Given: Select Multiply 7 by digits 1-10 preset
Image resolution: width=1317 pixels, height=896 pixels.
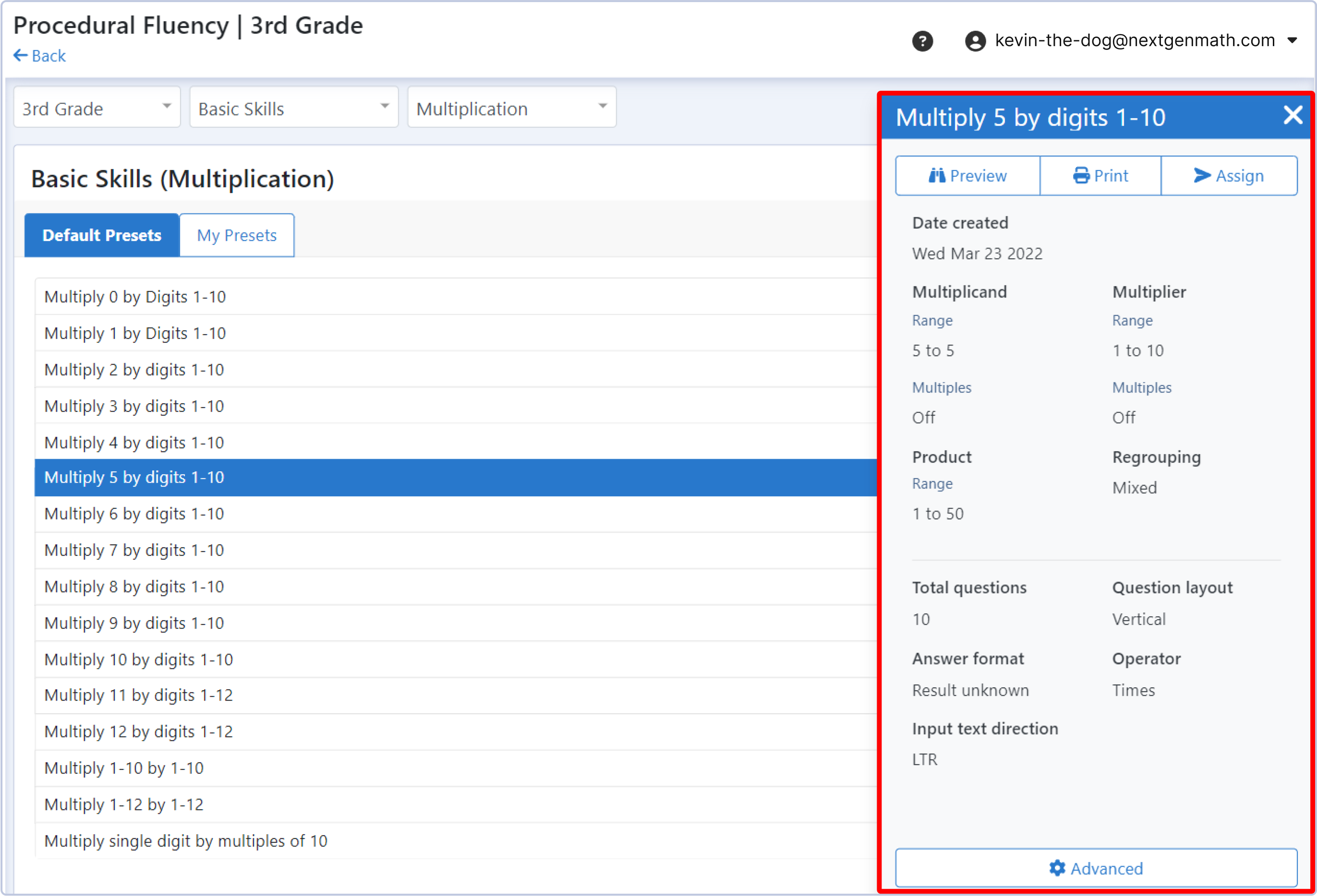Looking at the screenshot, I should pyautogui.click(x=134, y=550).
